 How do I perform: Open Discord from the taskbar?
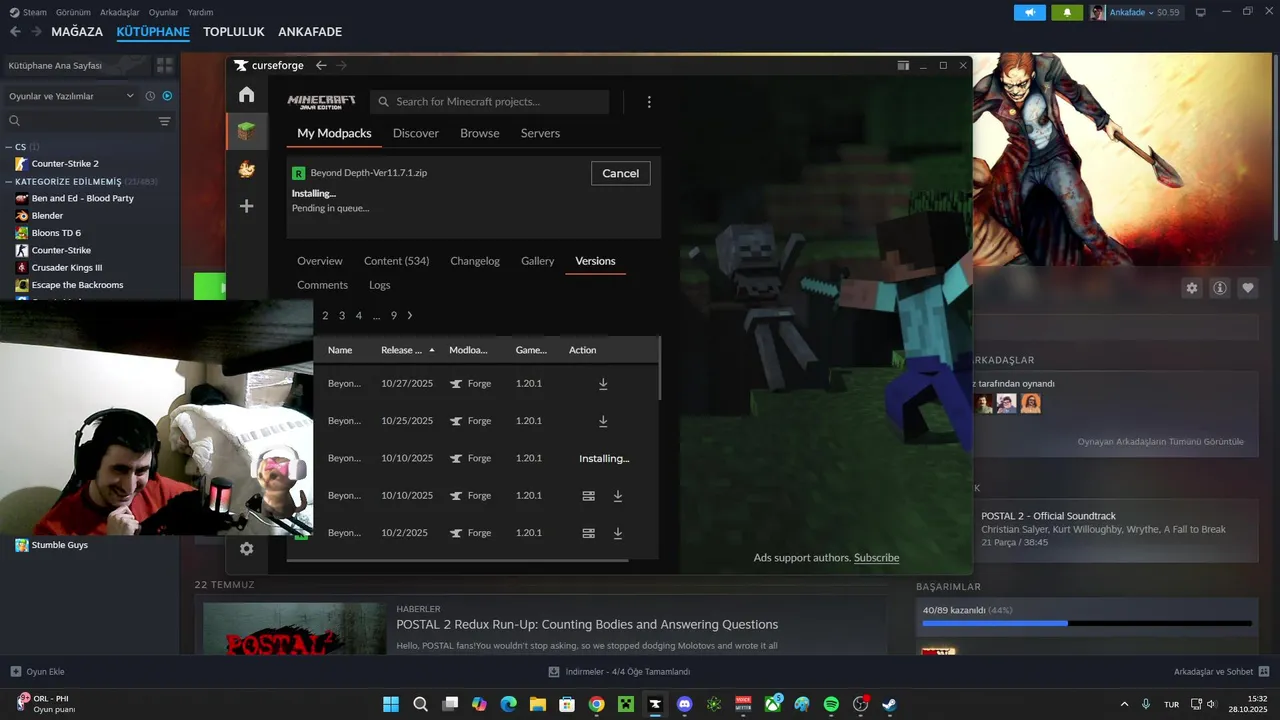(x=684, y=704)
